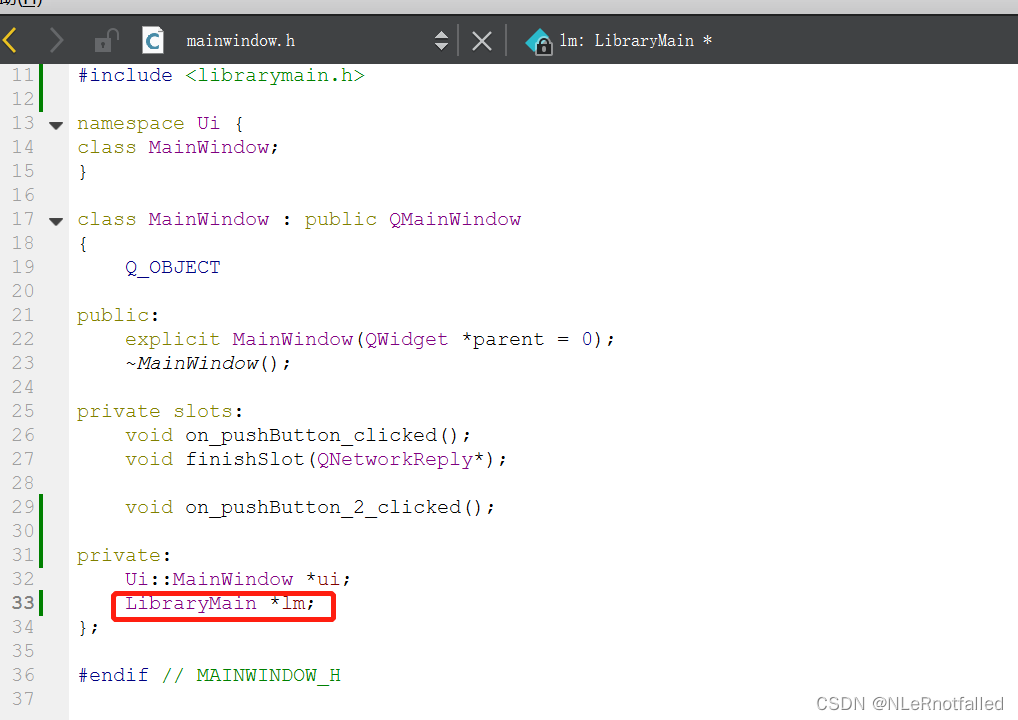This screenshot has width=1018, height=720.
Task: Click 'private slots:' label
Action: click(160, 411)
